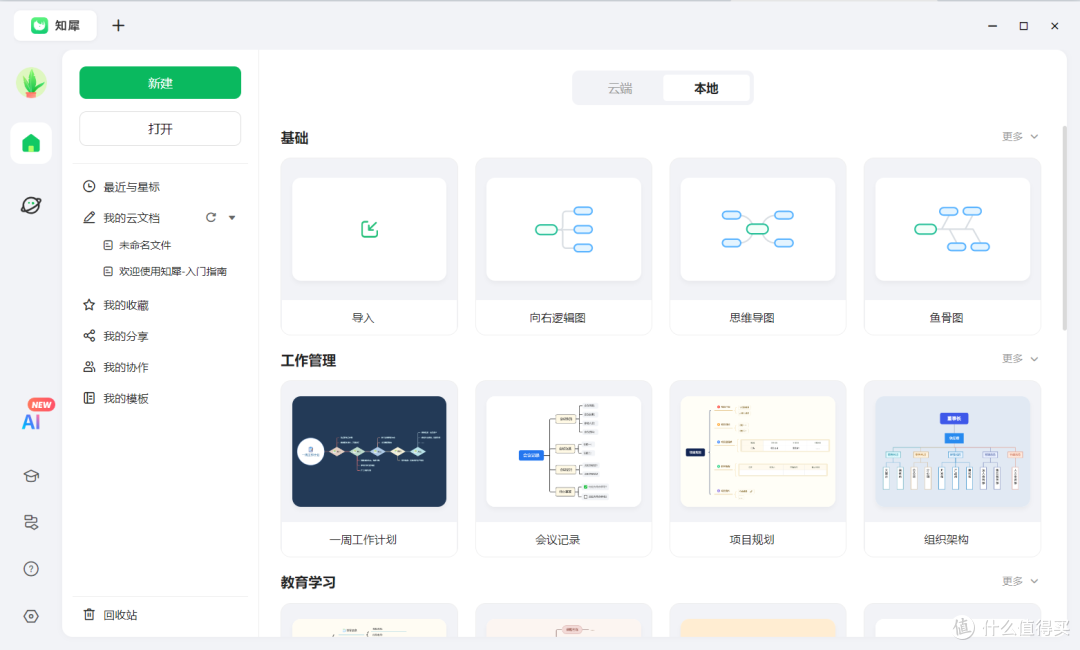Click the 工作管理 section heading
Viewport: 1080px width, 650px height.
[308, 360]
